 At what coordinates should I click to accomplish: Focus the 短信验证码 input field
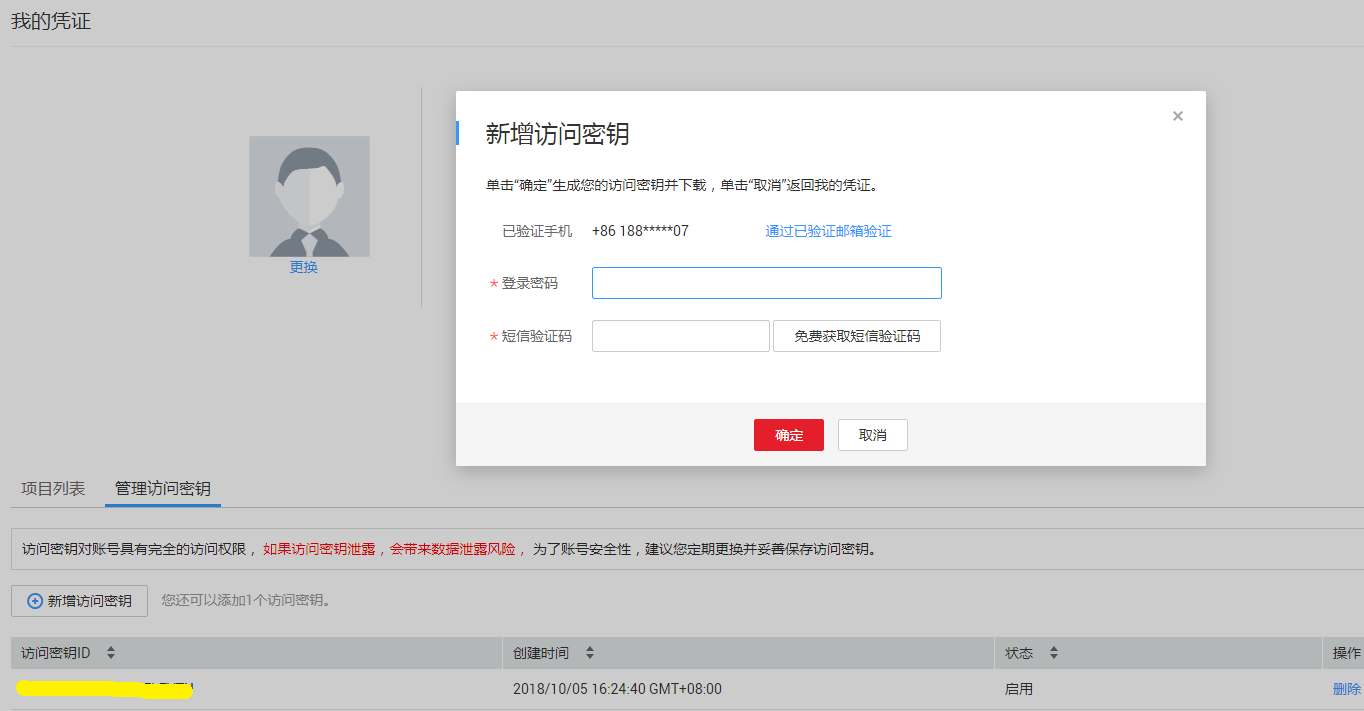[x=680, y=336]
